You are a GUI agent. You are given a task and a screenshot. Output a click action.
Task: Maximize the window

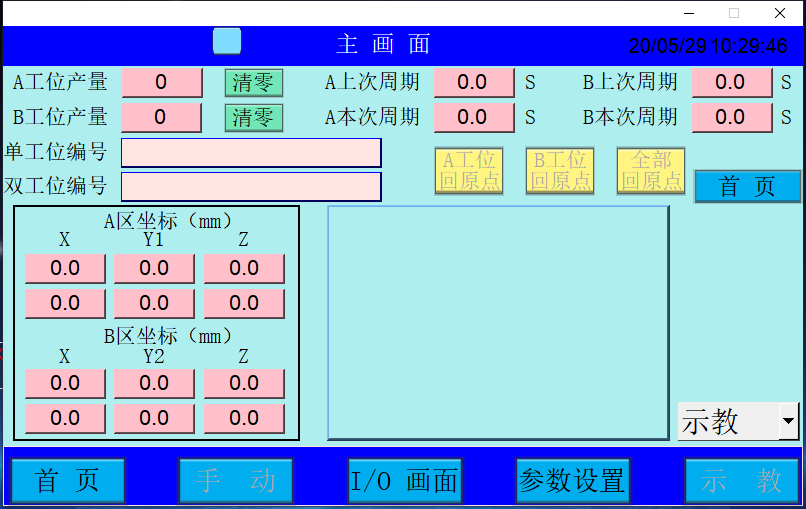[733, 13]
